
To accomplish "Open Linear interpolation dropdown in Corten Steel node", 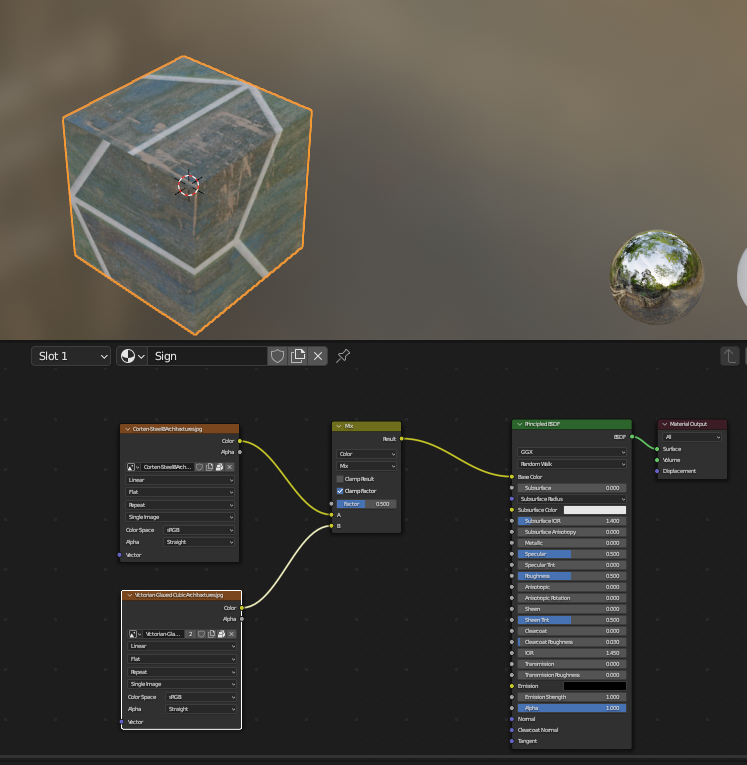I will tap(180, 480).
